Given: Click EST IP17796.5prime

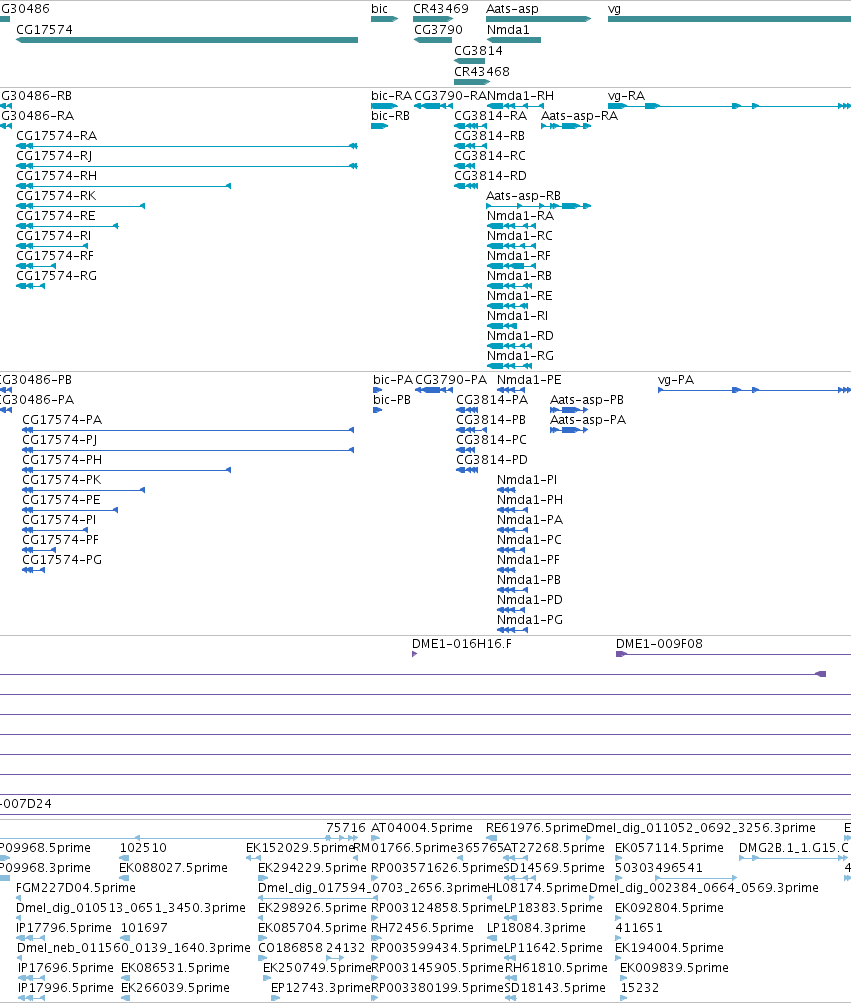Looking at the screenshot, I should [x=63, y=928].
